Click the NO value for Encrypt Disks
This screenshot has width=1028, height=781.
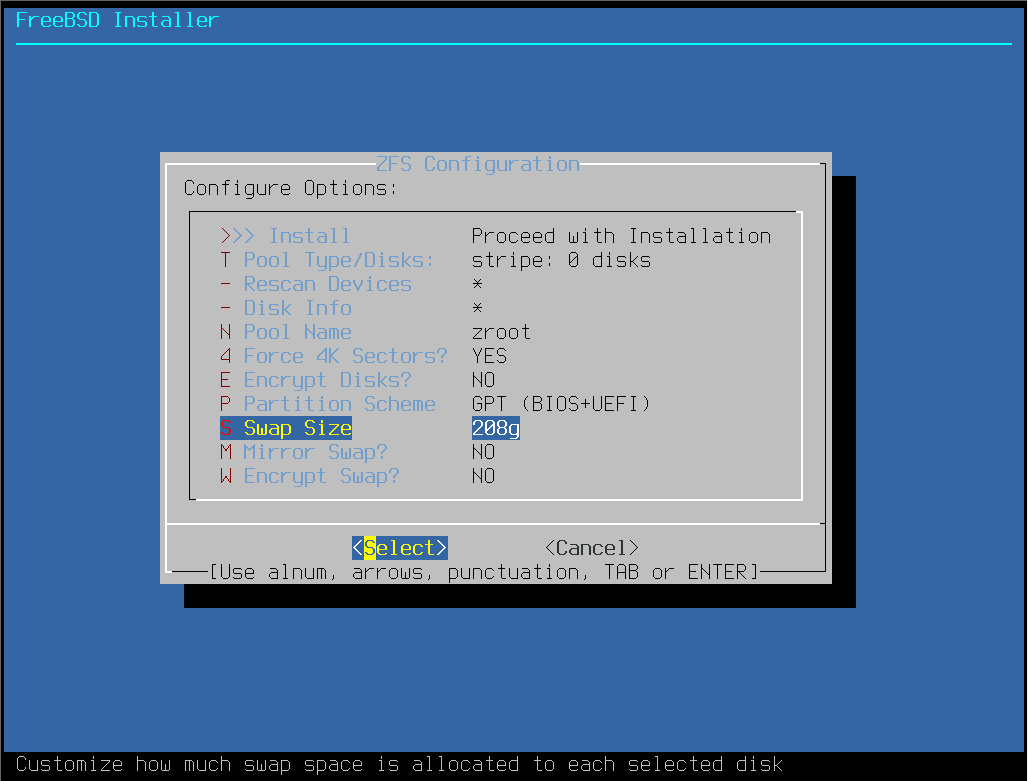pos(483,380)
